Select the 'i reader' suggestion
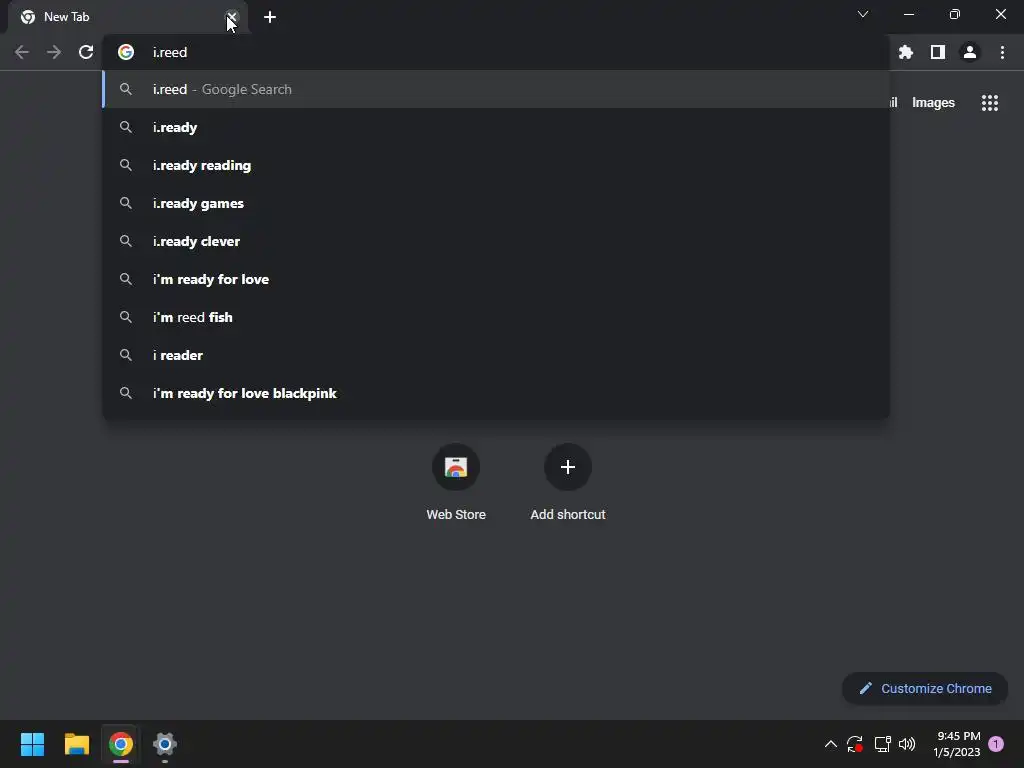Viewport: 1024px width, 768px height. 496,355
